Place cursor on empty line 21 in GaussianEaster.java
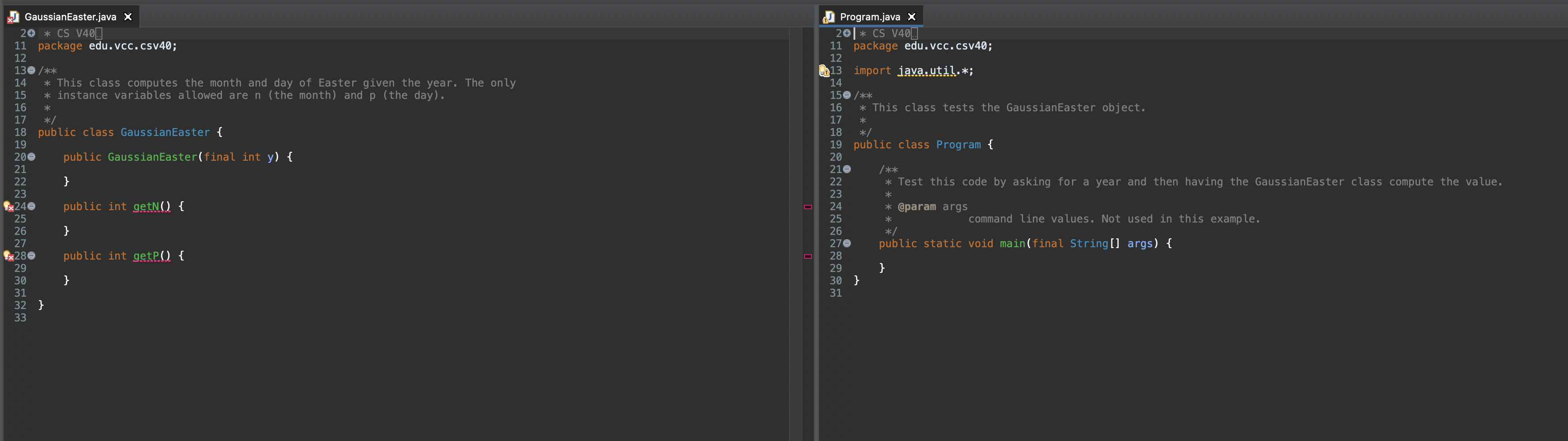The image size is (1568, 441). click(x=414, y=170)
